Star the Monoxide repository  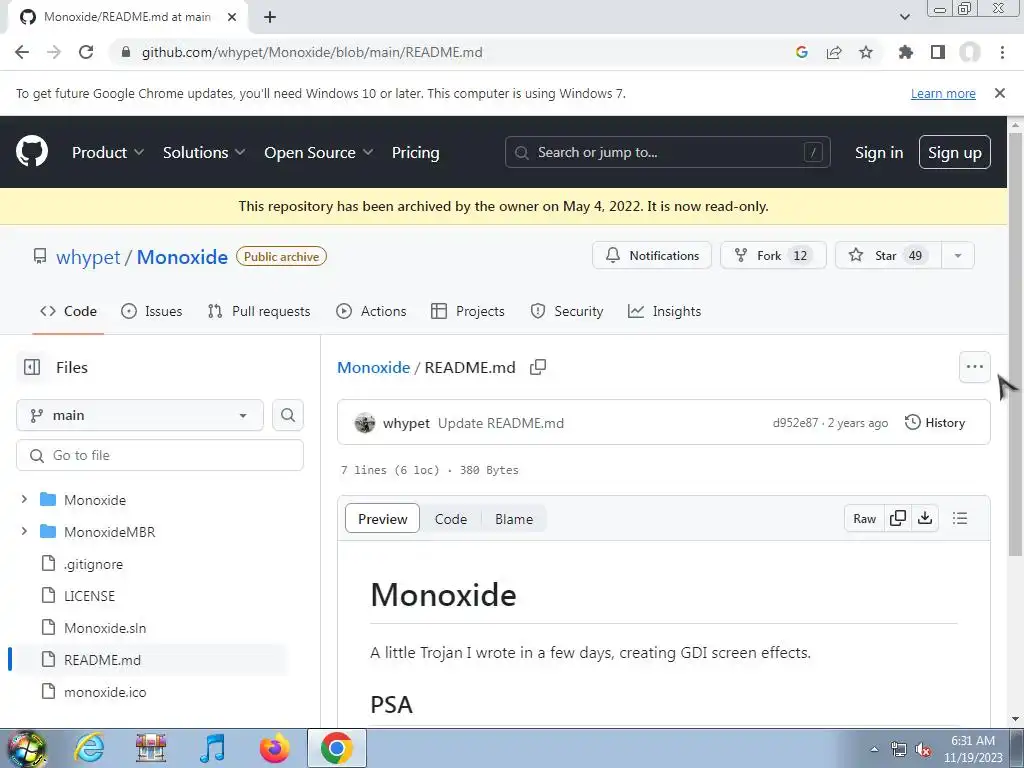[888, 255]
